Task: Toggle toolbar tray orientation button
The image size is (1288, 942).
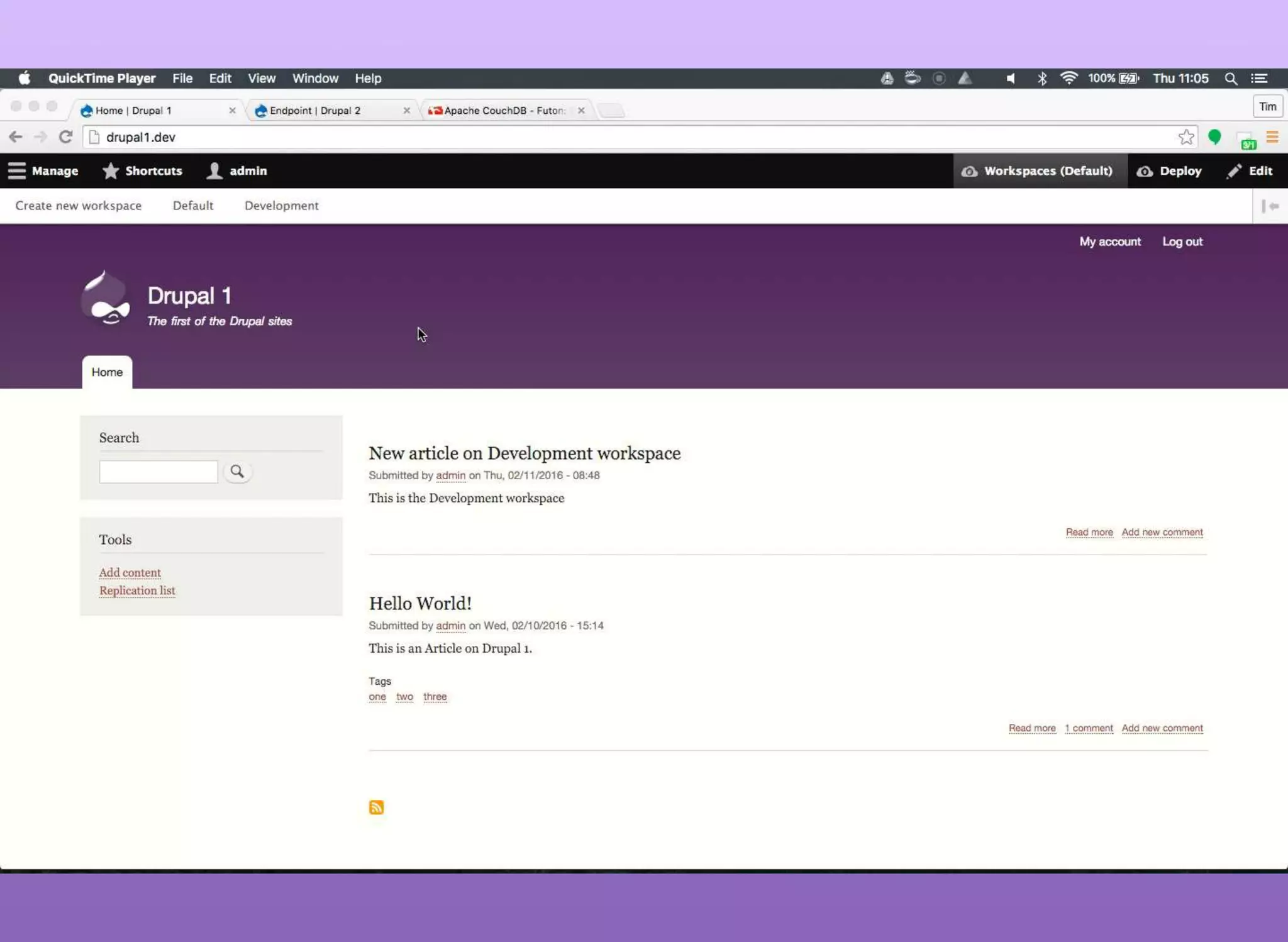Action: point(1270,206)
